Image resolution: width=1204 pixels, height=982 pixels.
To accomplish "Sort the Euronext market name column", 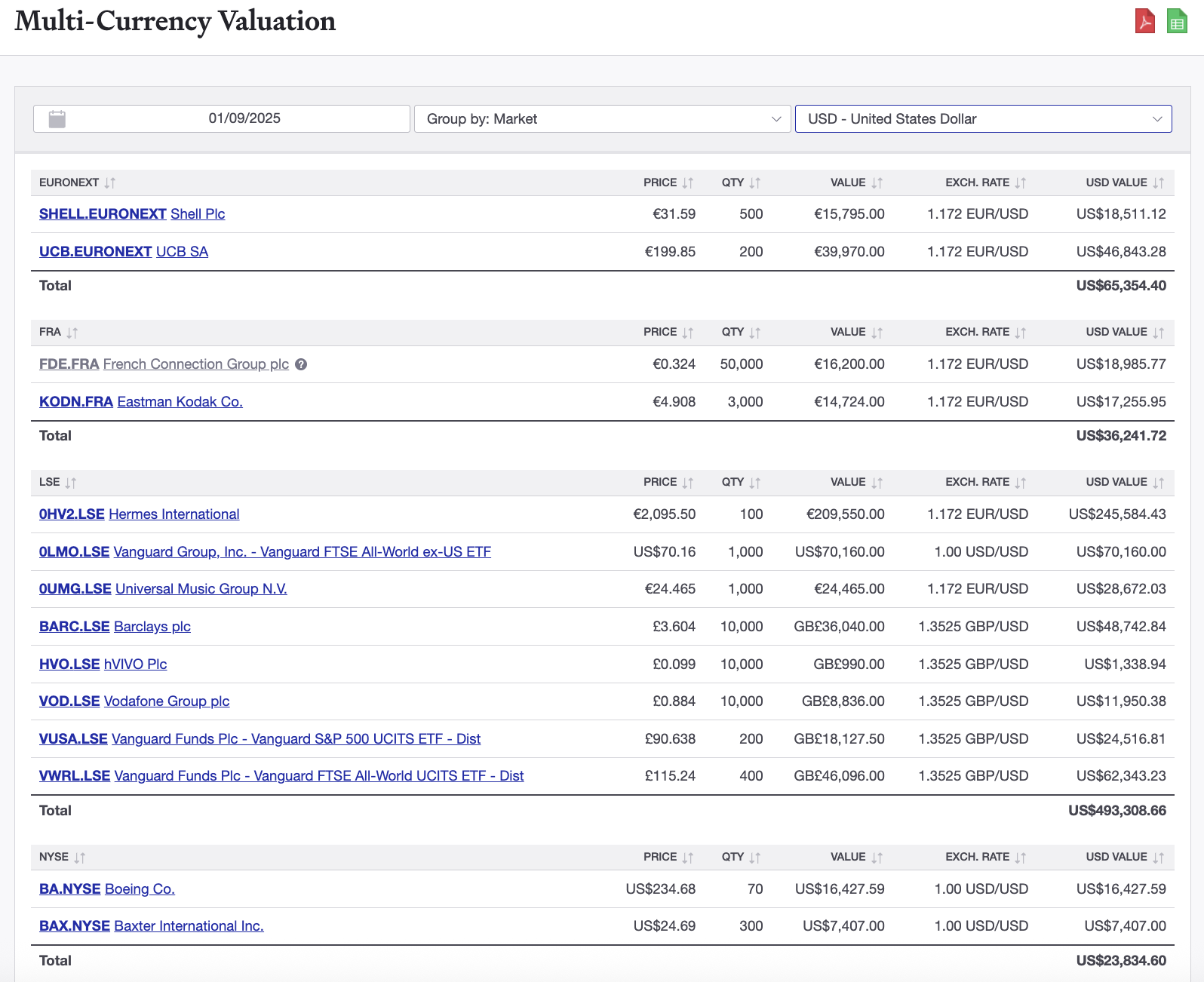I will [x=110, y=183].
